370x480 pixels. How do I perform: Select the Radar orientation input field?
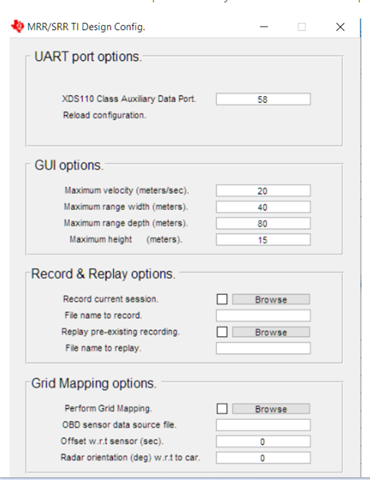(x=263, y=458)
